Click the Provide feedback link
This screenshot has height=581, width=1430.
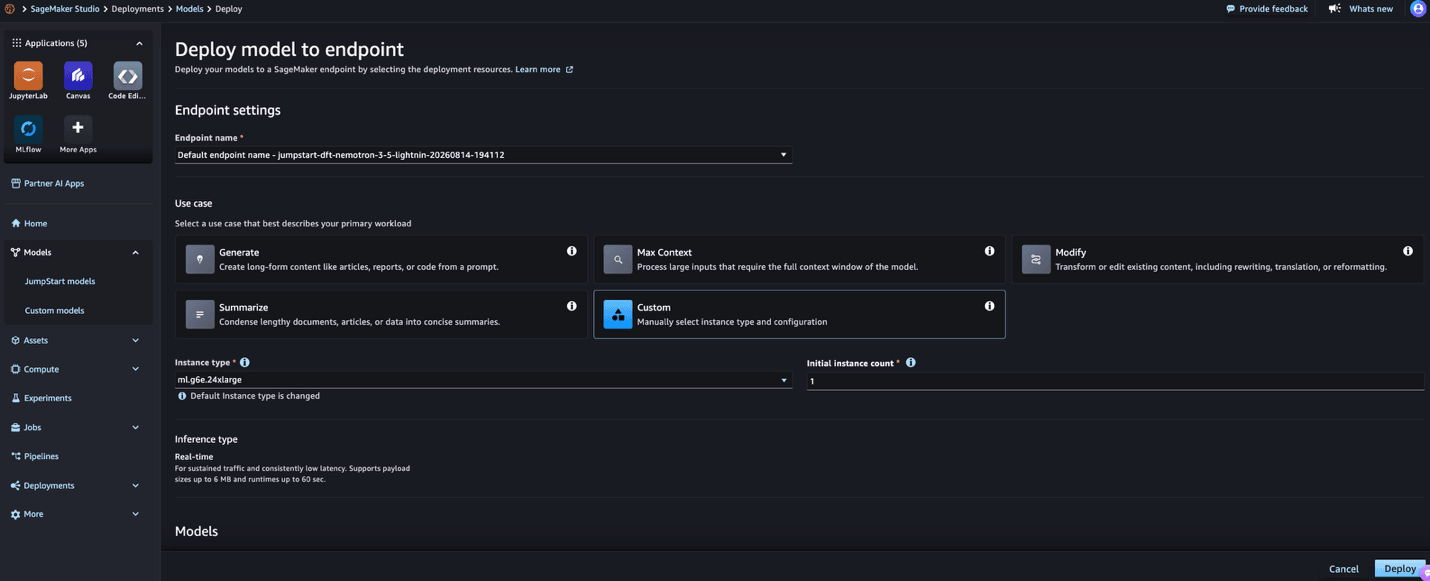tap(1273, 9)
